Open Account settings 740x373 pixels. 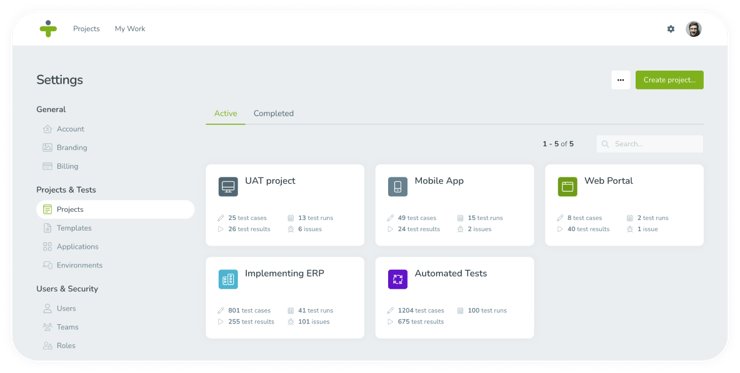click(x=70, y=129)
